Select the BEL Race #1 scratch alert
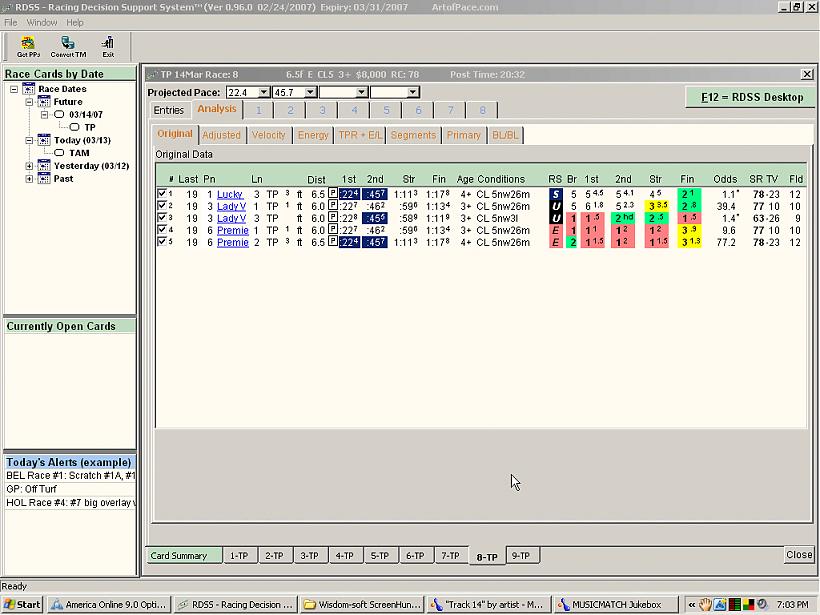Viewport: 820px width, 615px height. (70, 475)
